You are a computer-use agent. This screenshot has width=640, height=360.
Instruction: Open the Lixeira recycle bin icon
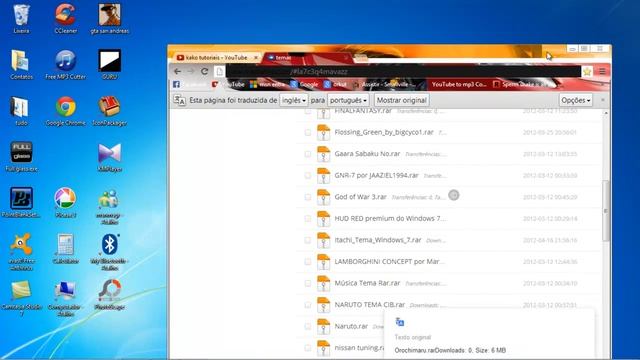tap(21, 18)
